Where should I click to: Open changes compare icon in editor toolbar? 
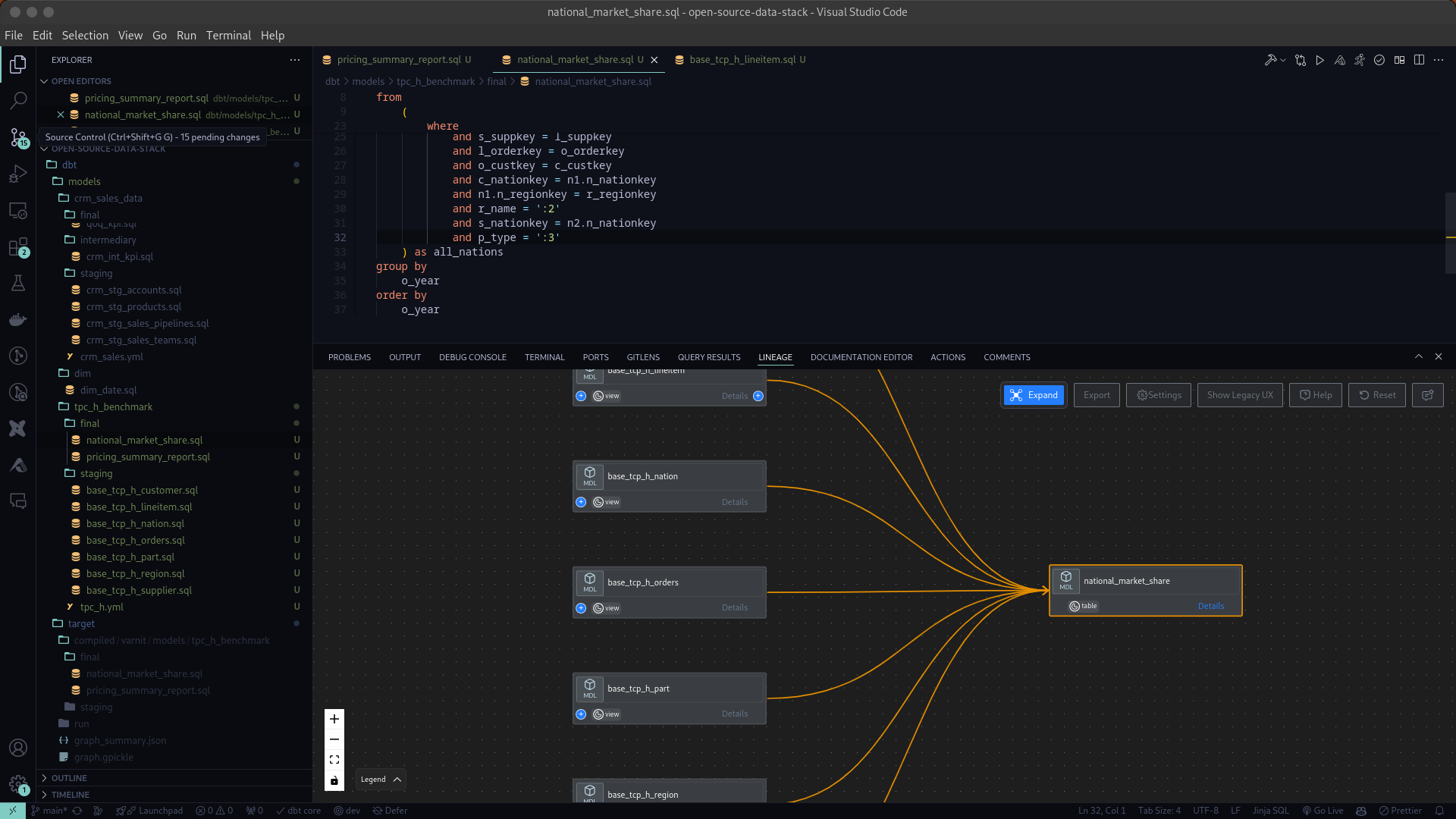tap(1301, 60)
